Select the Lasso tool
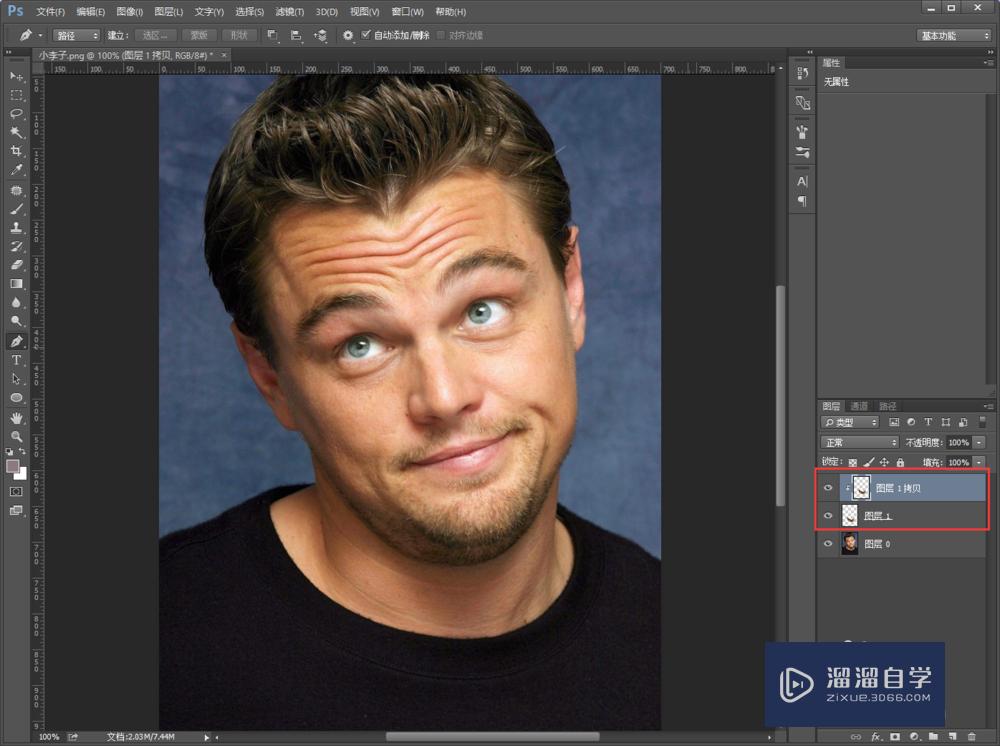Image resolution: width=1000 pixels, height=746 pixels. click(x=16, y=114)
